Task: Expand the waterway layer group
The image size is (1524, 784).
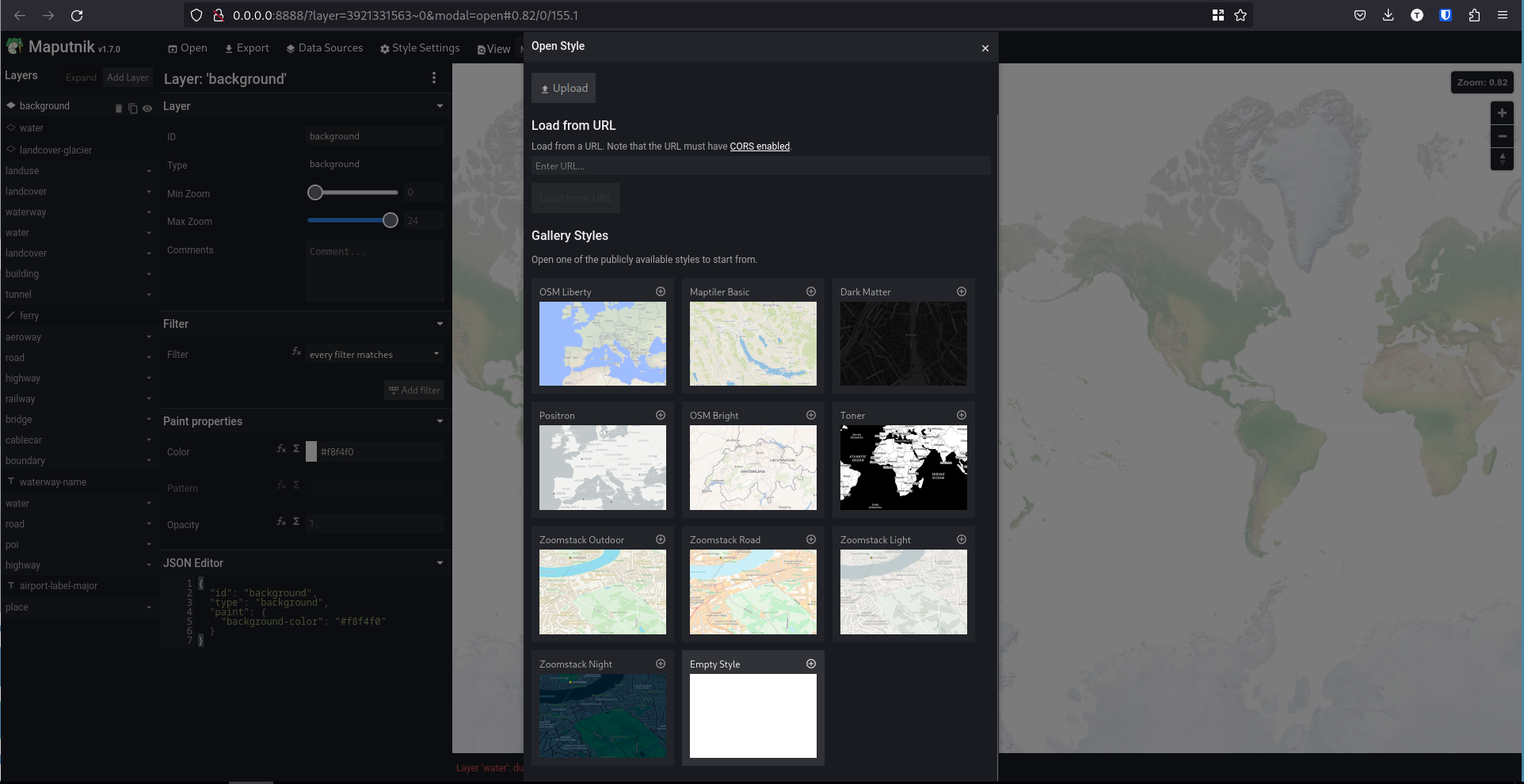Action: point(148,212)
